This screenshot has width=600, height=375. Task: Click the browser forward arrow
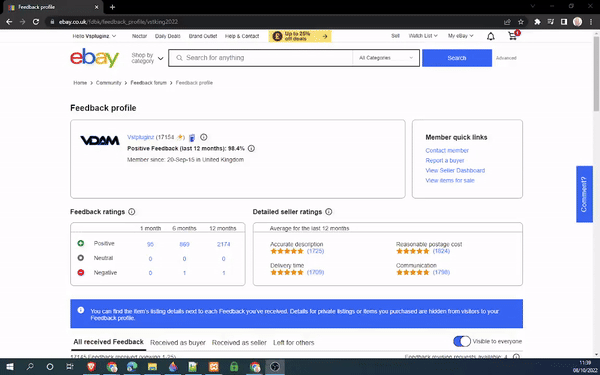click(x=23, y=22)
